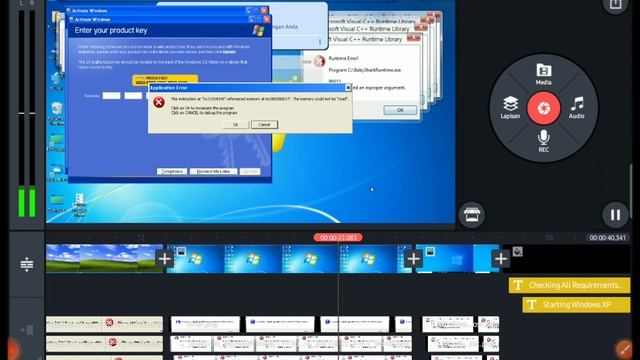640x360 pixels.
Task: Open the Audio browser
Action: (577, 108)
